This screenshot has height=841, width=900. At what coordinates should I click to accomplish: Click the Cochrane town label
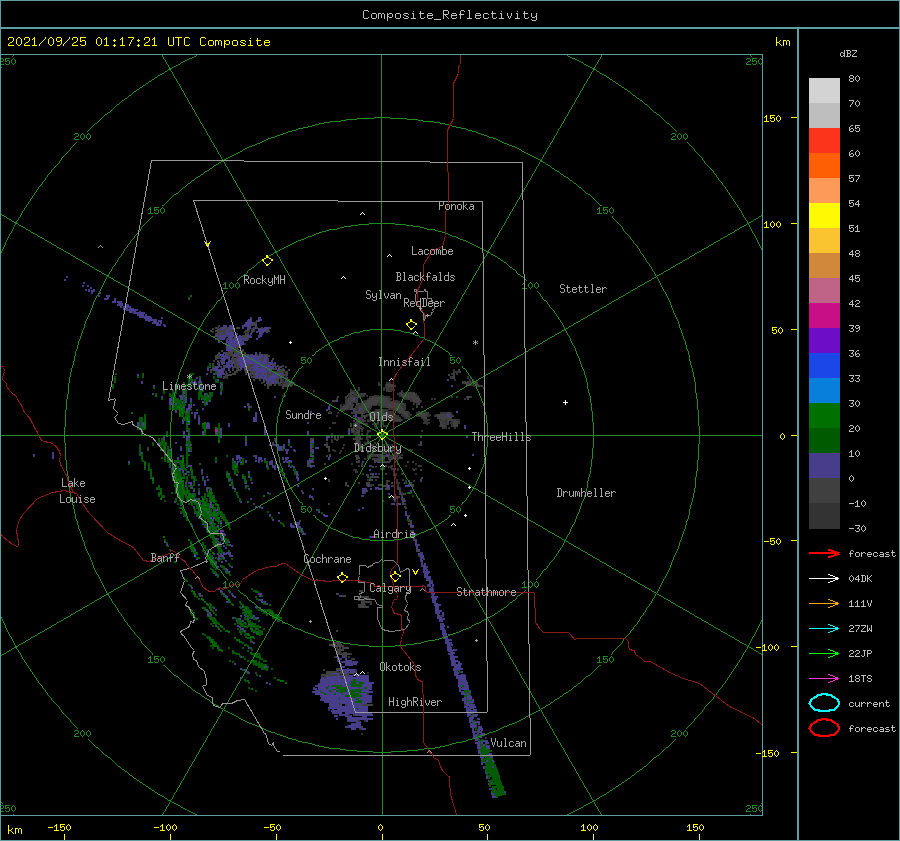(327, 559)
